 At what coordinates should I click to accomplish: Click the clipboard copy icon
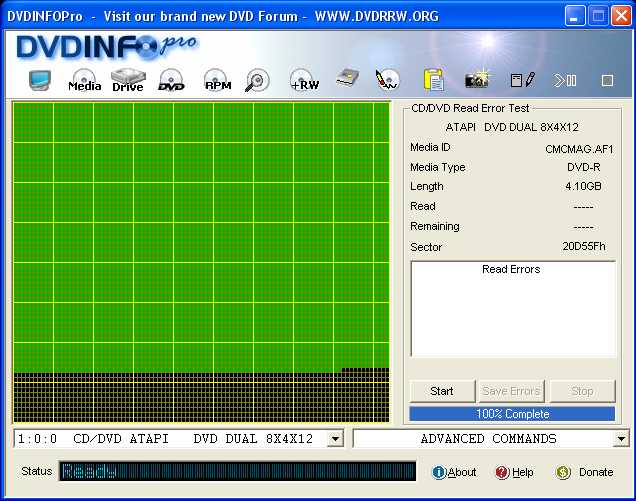pyautogui.click(x=434, y=80)
